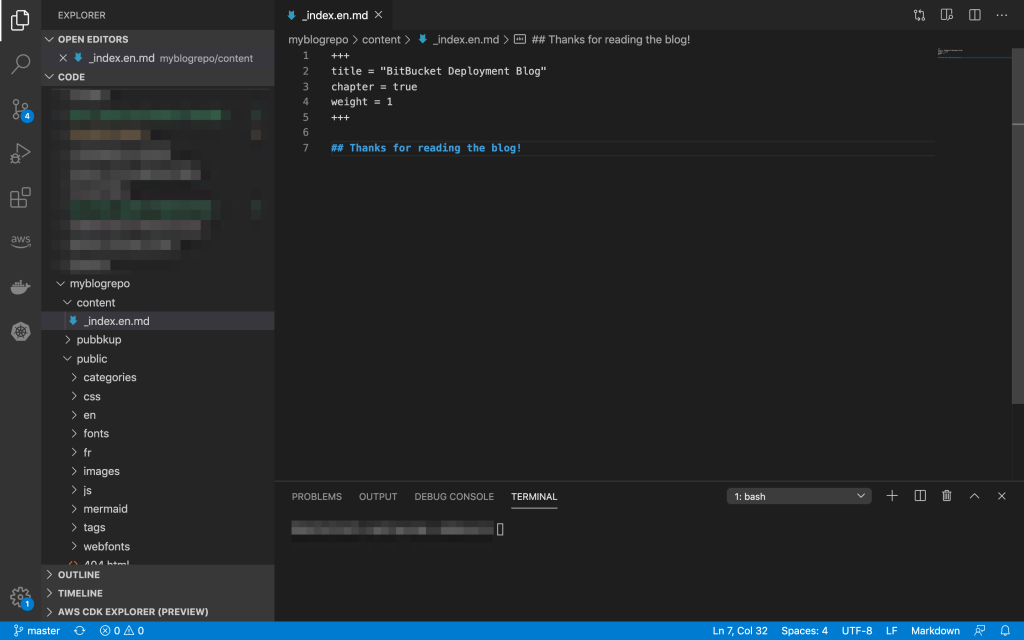Select the Run and Debug icon
The height and width of the screenshot is (640, 1024).
point(21,154)
